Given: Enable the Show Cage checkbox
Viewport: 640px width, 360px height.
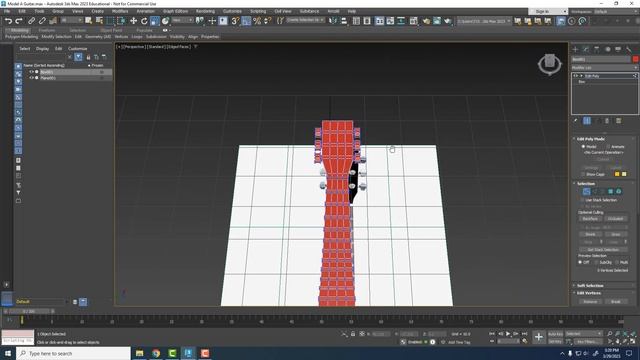Looking at the screenshot, I should point(583,174).
